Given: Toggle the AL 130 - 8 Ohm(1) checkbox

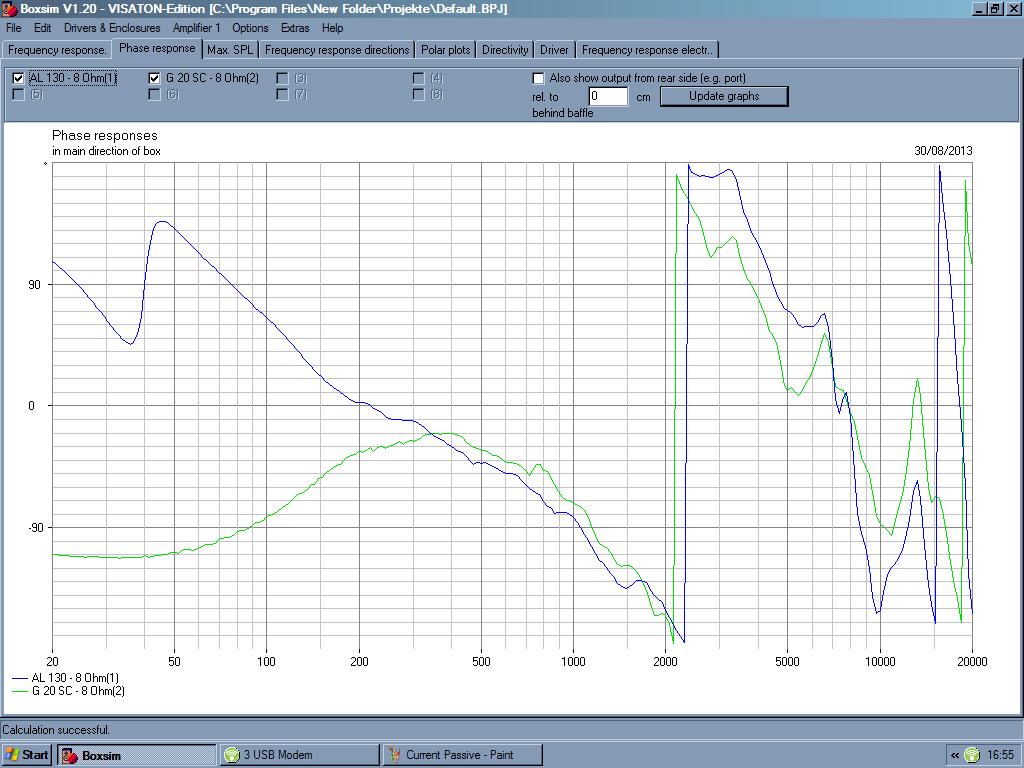Looking at the screenshot, I should pos(18,78).
